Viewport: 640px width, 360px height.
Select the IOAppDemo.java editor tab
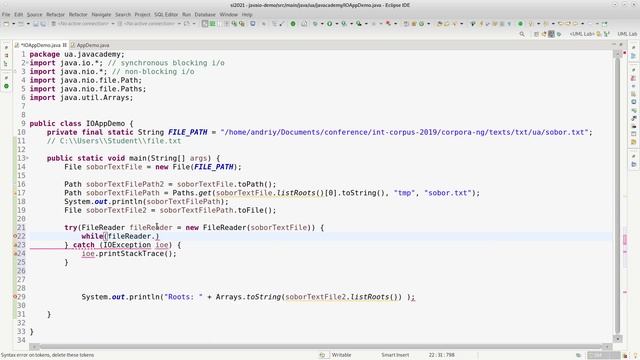point(40,45)
